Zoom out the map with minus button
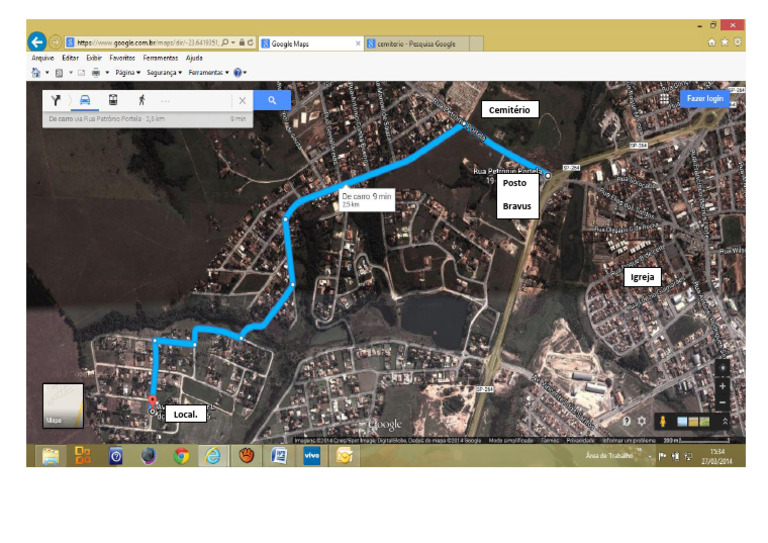This screenshot has height=543, width=768. pyautogui.click(x=722, y=402)
